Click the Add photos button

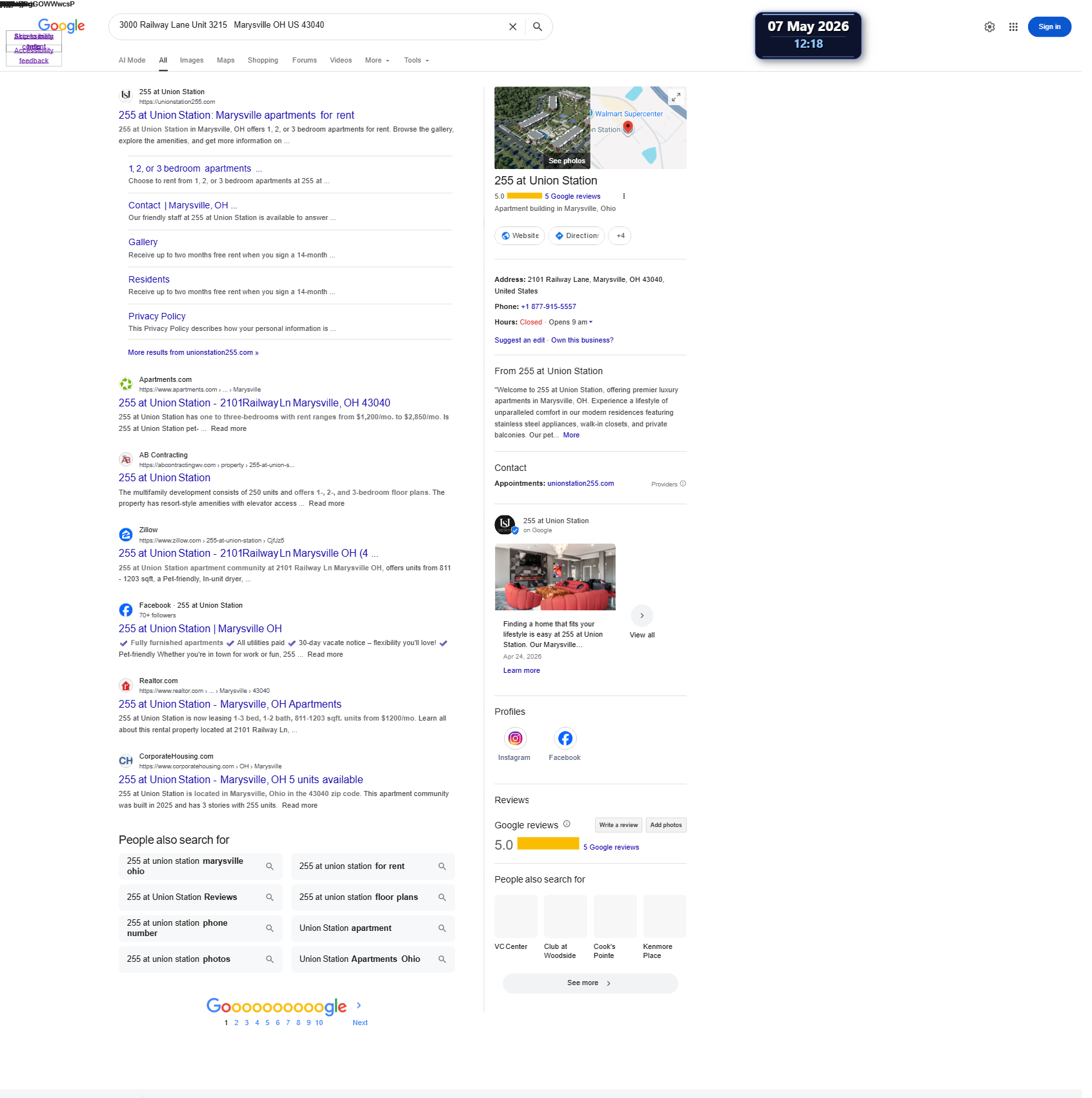pyautogui.click(x=666, y=825)
